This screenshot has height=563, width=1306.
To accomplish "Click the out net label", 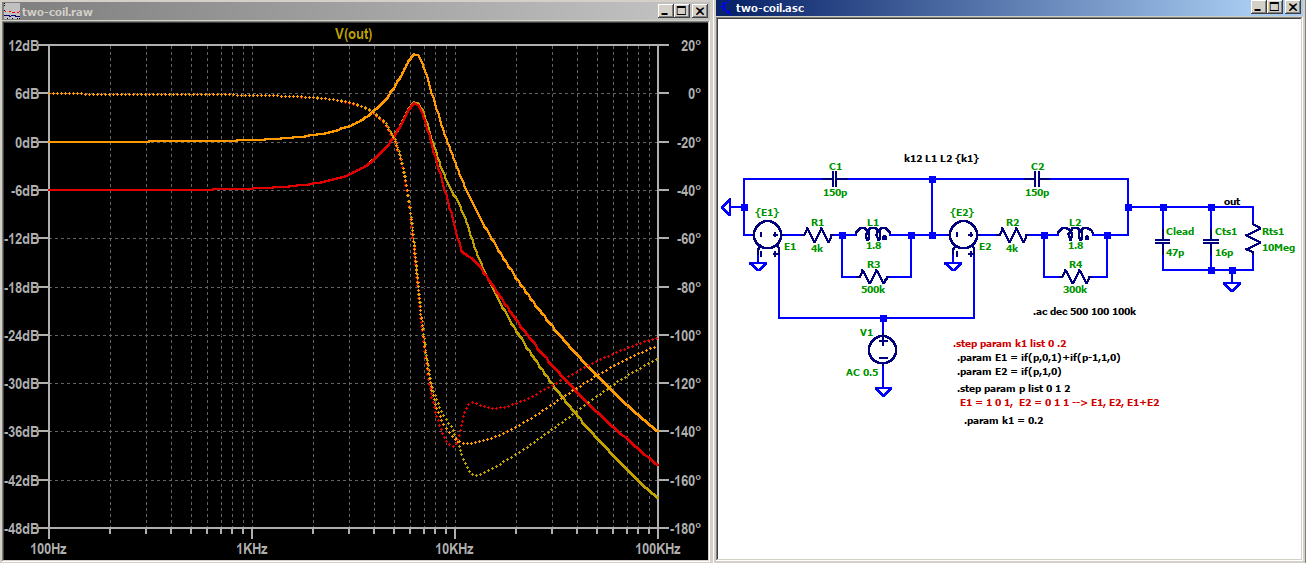I will coord(1232,201).
